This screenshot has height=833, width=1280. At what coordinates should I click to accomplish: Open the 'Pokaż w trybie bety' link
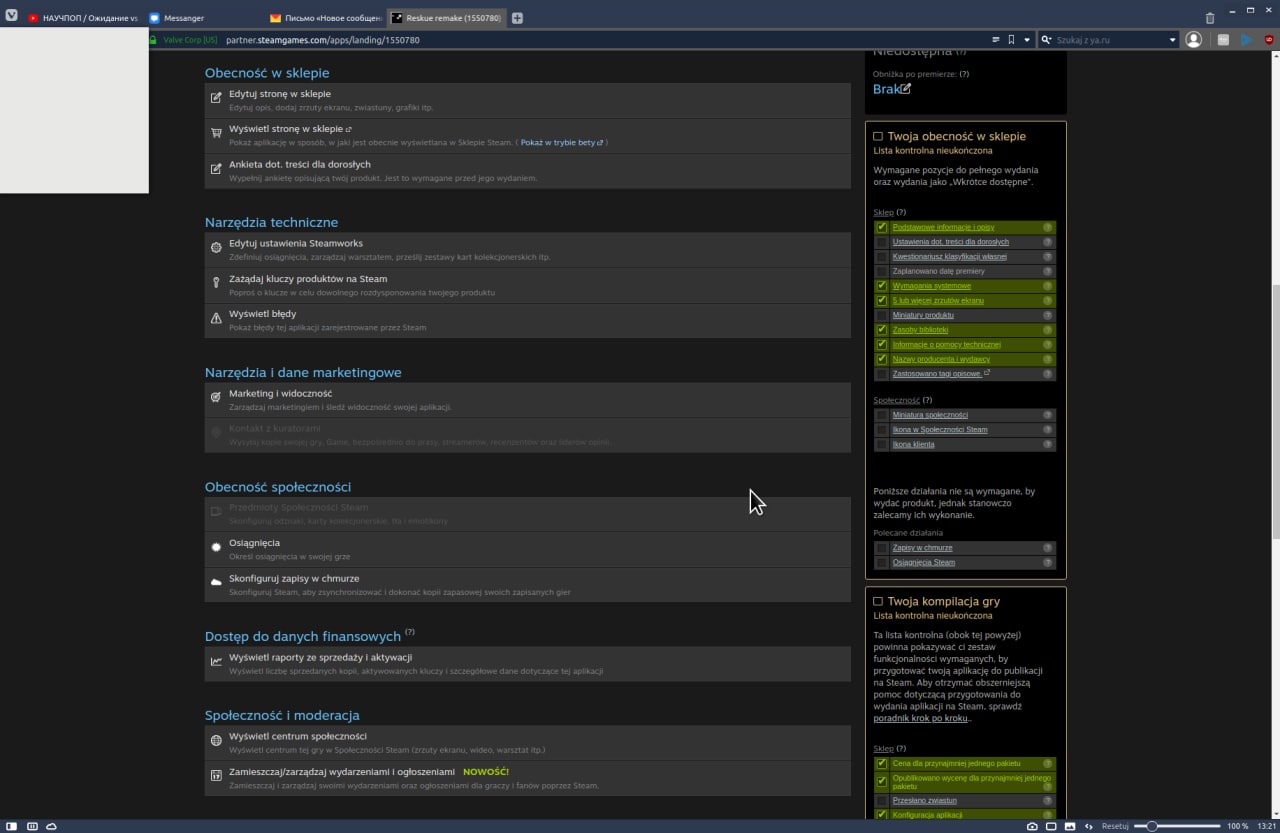pos(561,142)
